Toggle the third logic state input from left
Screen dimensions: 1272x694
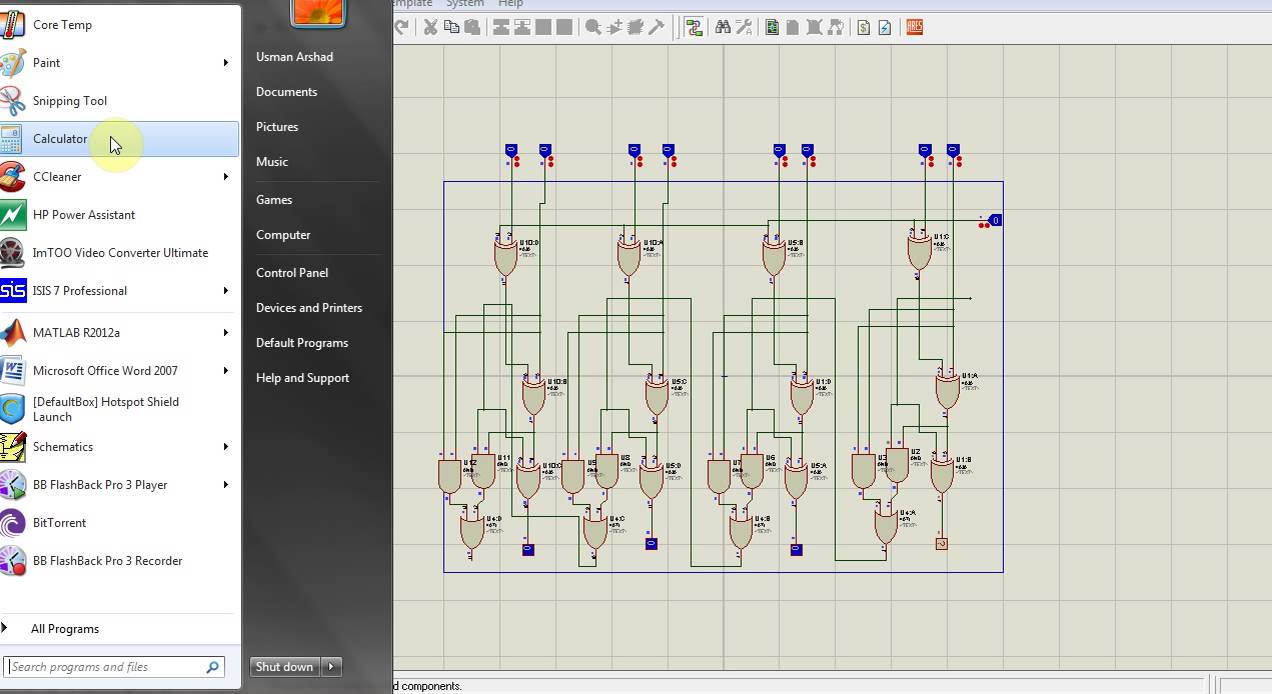click(634, 151)
